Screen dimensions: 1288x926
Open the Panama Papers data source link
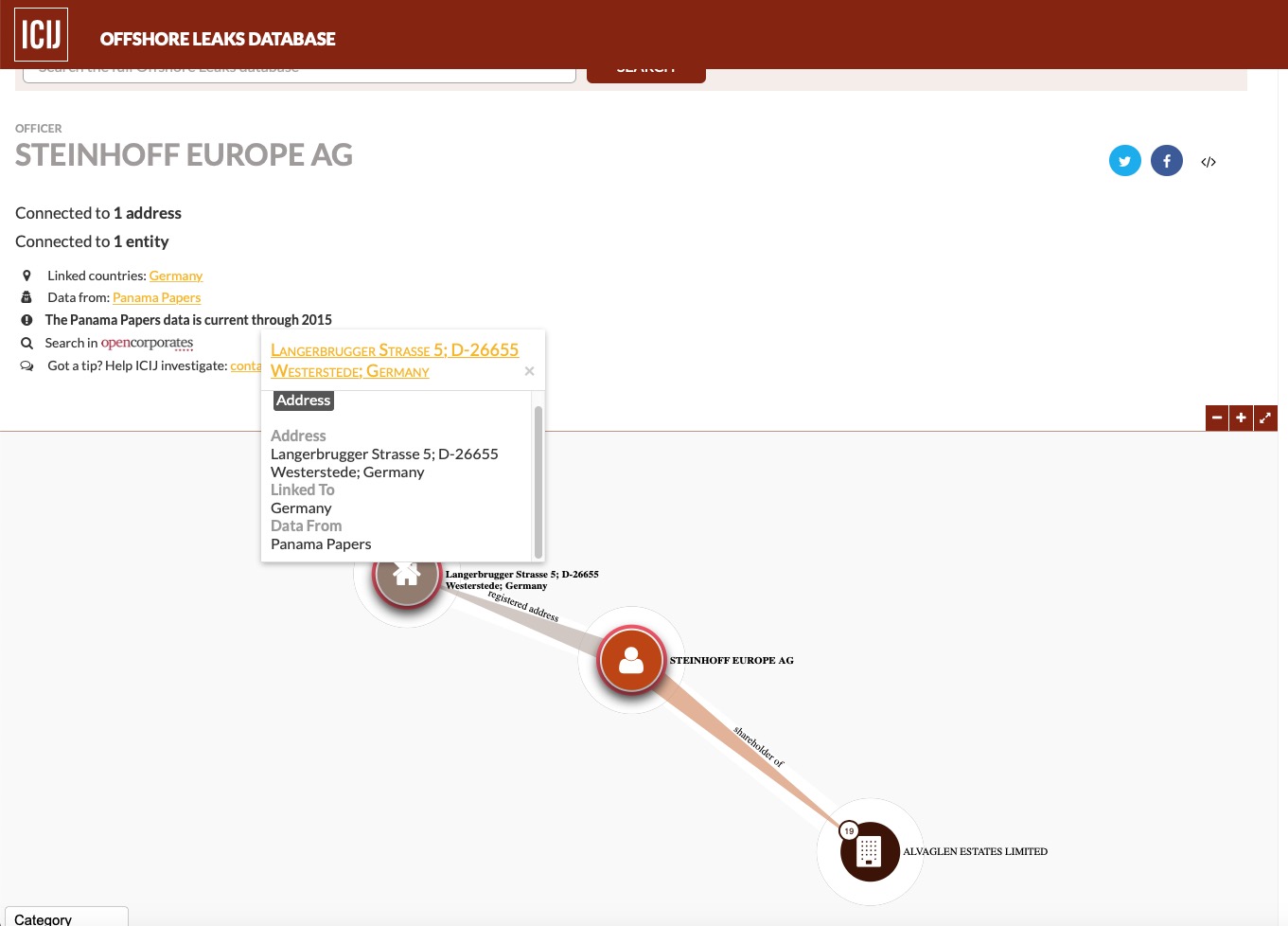pos(156,297)
